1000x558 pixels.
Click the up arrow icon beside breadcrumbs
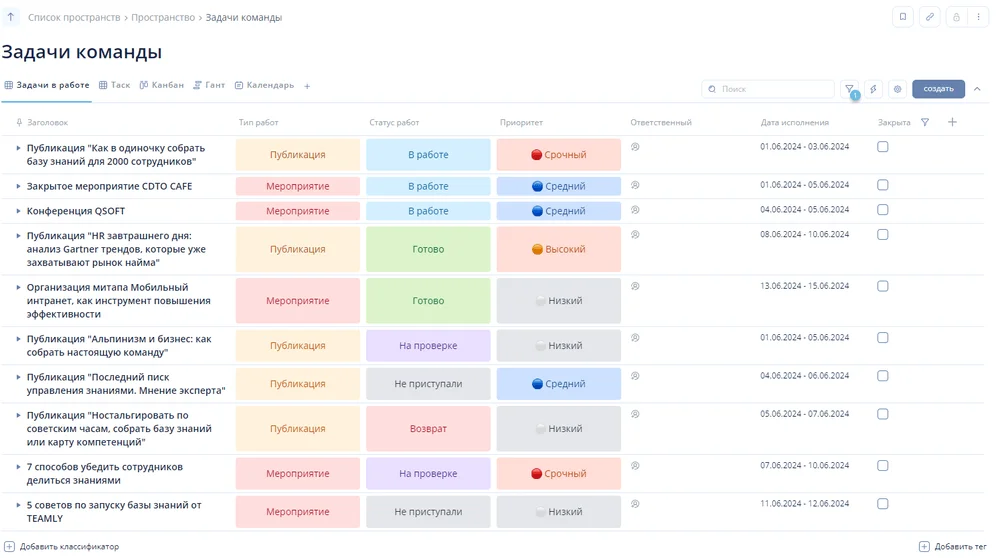tap(11, 17)
